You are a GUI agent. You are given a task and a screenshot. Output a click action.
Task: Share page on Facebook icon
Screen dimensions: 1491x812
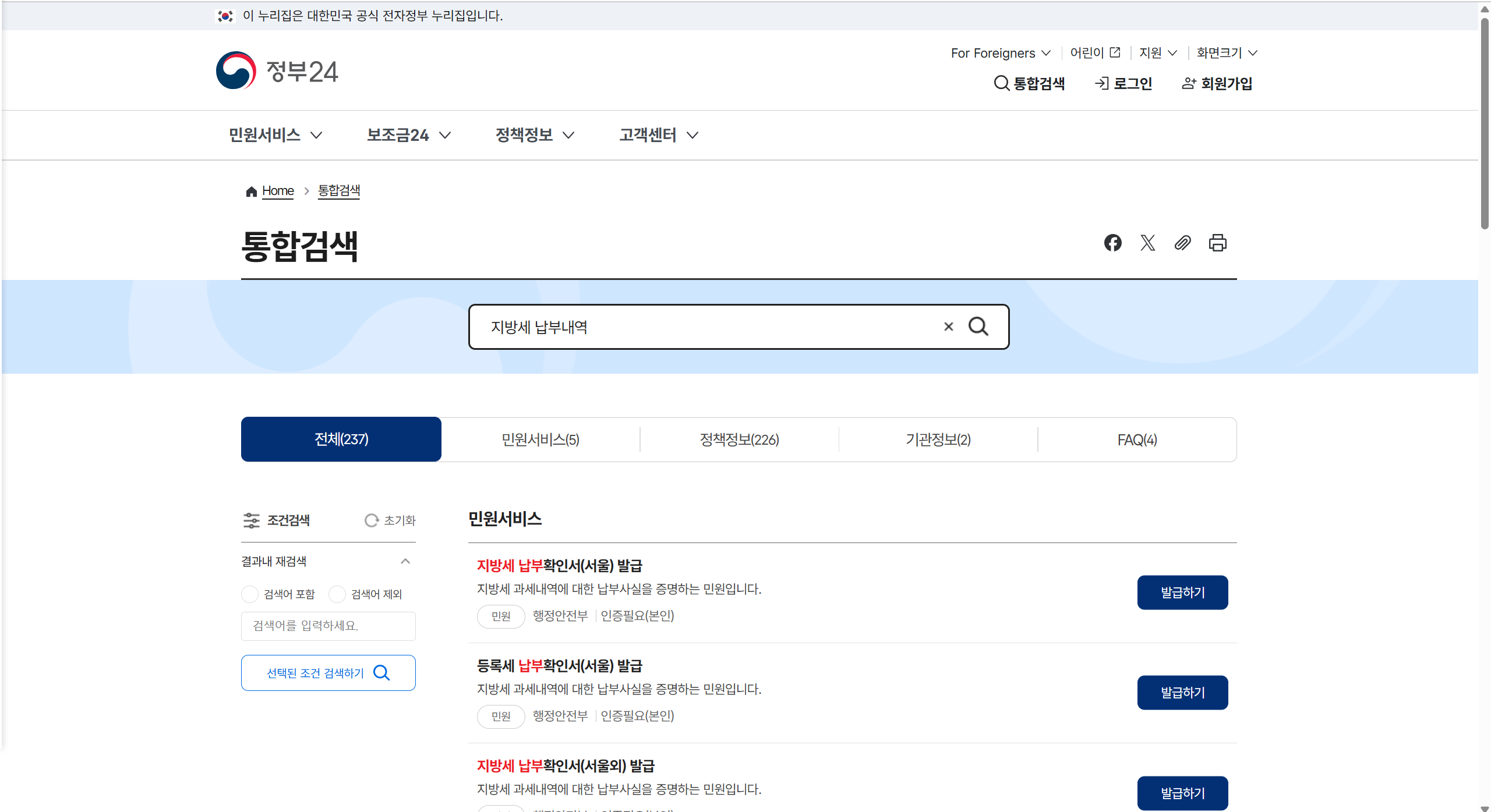coord(1112,243)
